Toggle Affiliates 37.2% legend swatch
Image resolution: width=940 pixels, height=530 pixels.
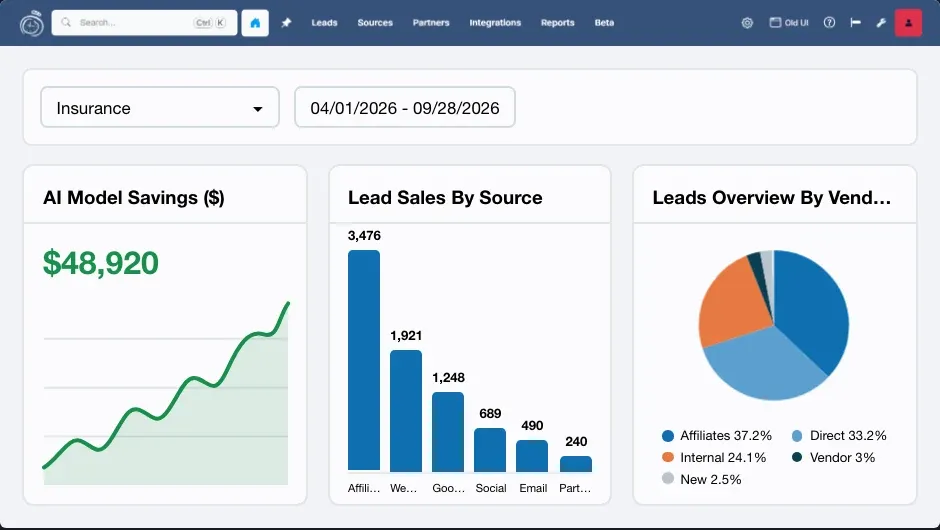click(x=668, y=436)
